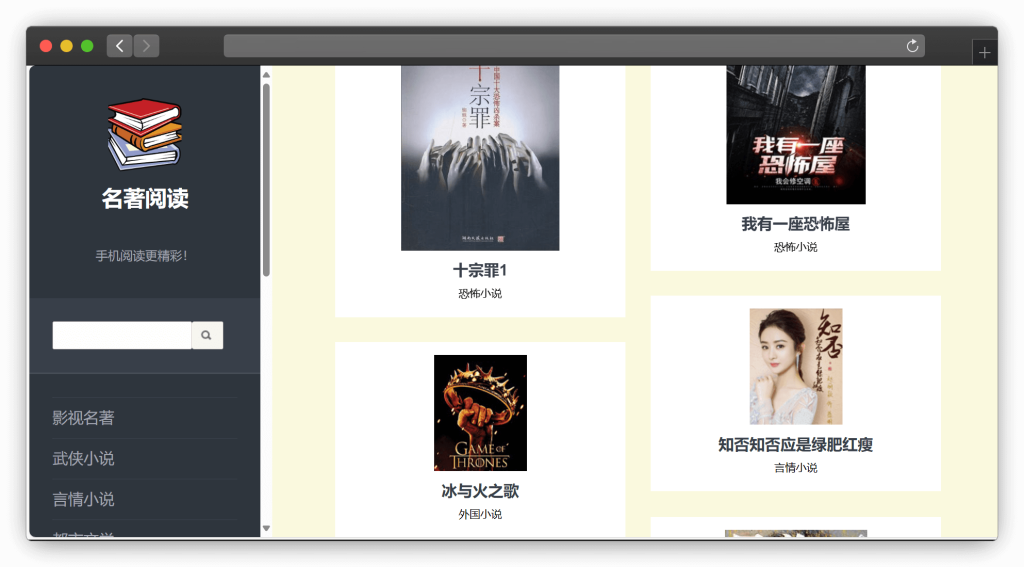
Task: Reload the page with the refresh icon
Action: tap(912, 46)
